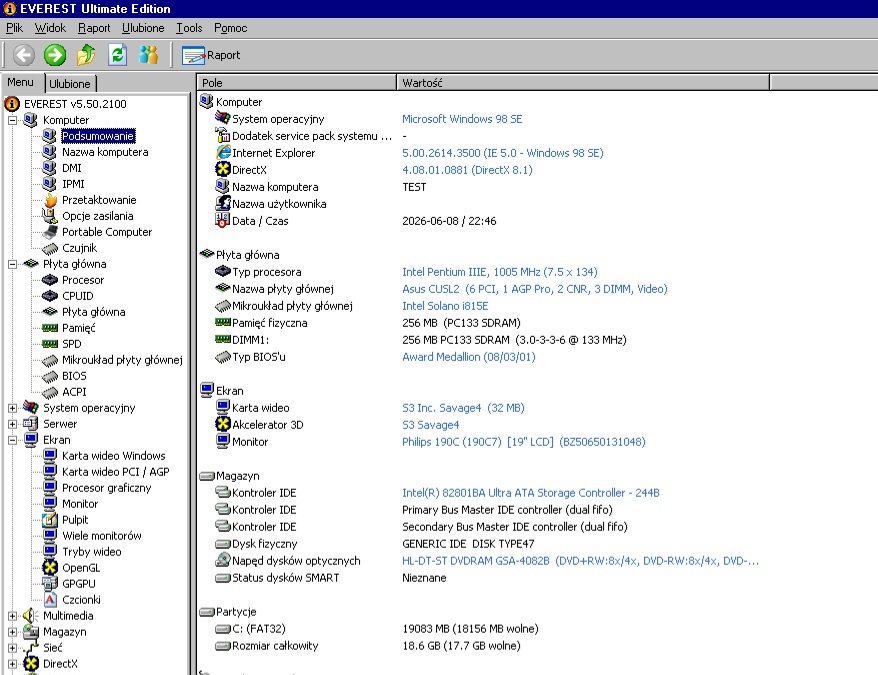This screenshot has height=675, width=878.
Task: Select the Opcje zasilania icon
Action: coord(50,216)
